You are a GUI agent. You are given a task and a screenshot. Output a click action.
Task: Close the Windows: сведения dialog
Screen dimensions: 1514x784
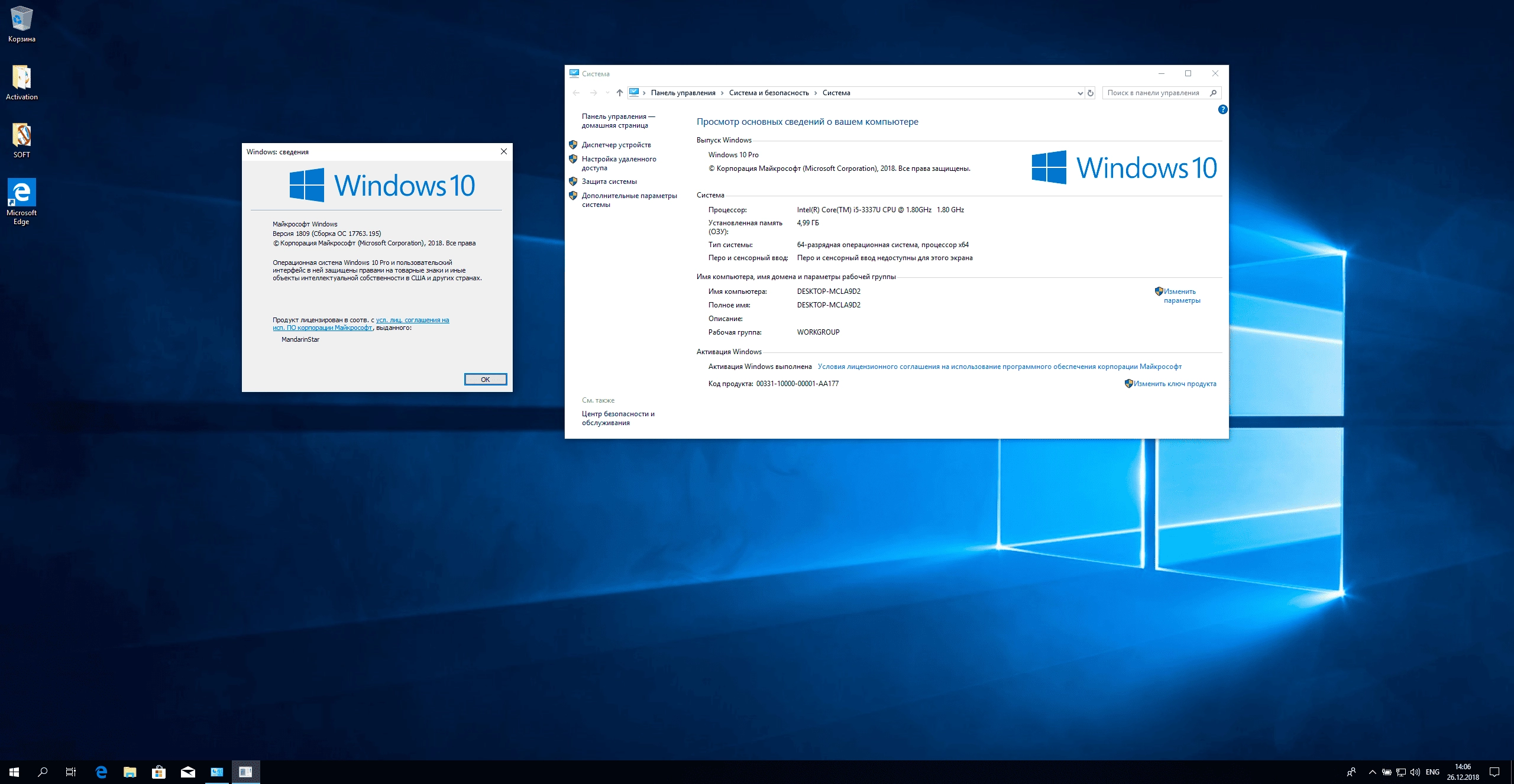tap(504, 151)
